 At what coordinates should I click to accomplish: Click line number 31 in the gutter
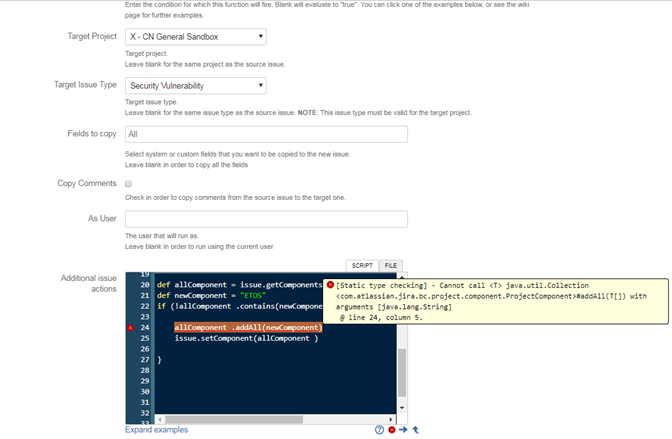145,403
